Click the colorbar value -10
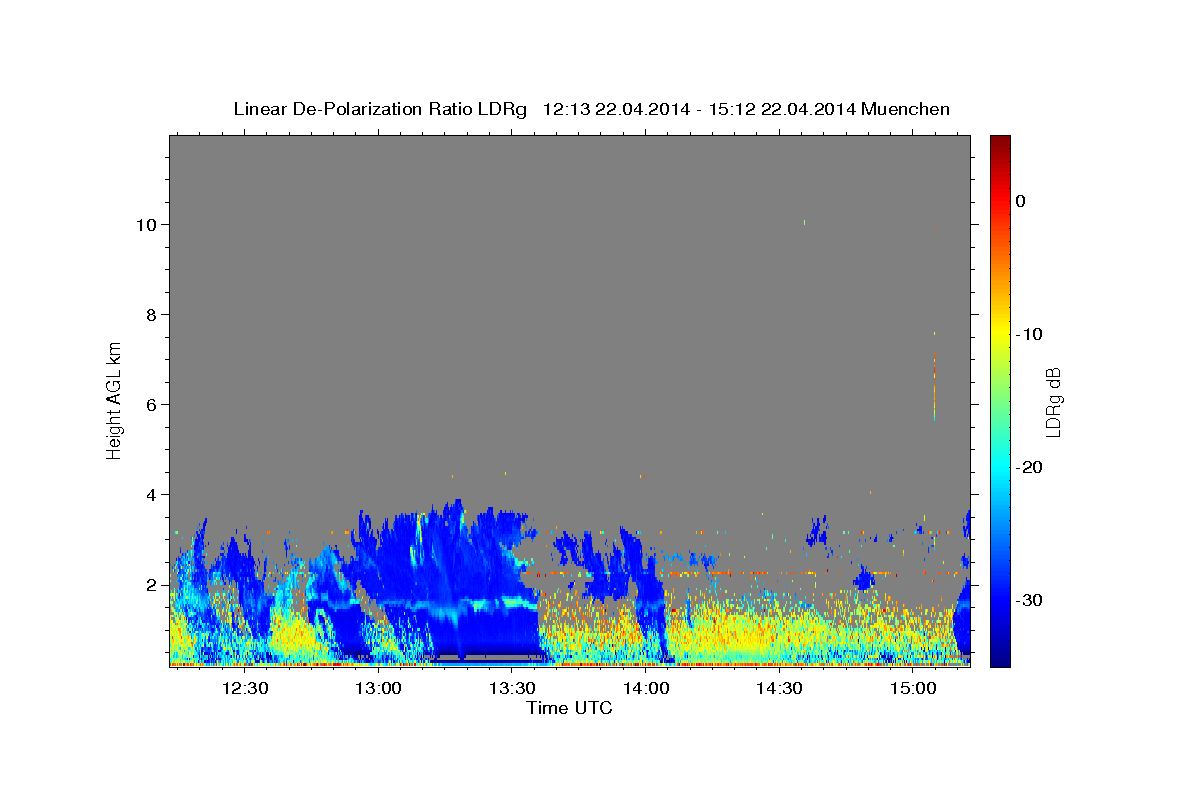Screen dimensions: 1200x800 coord(1030,334)
